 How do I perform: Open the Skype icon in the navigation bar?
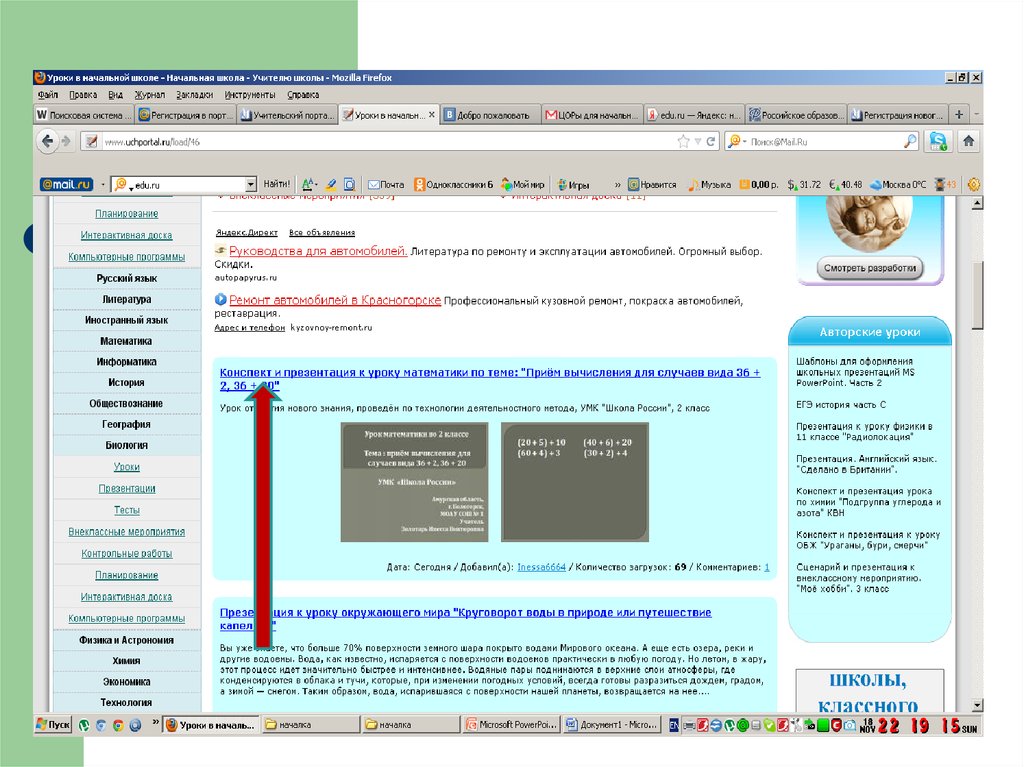[x=938, y=142]
